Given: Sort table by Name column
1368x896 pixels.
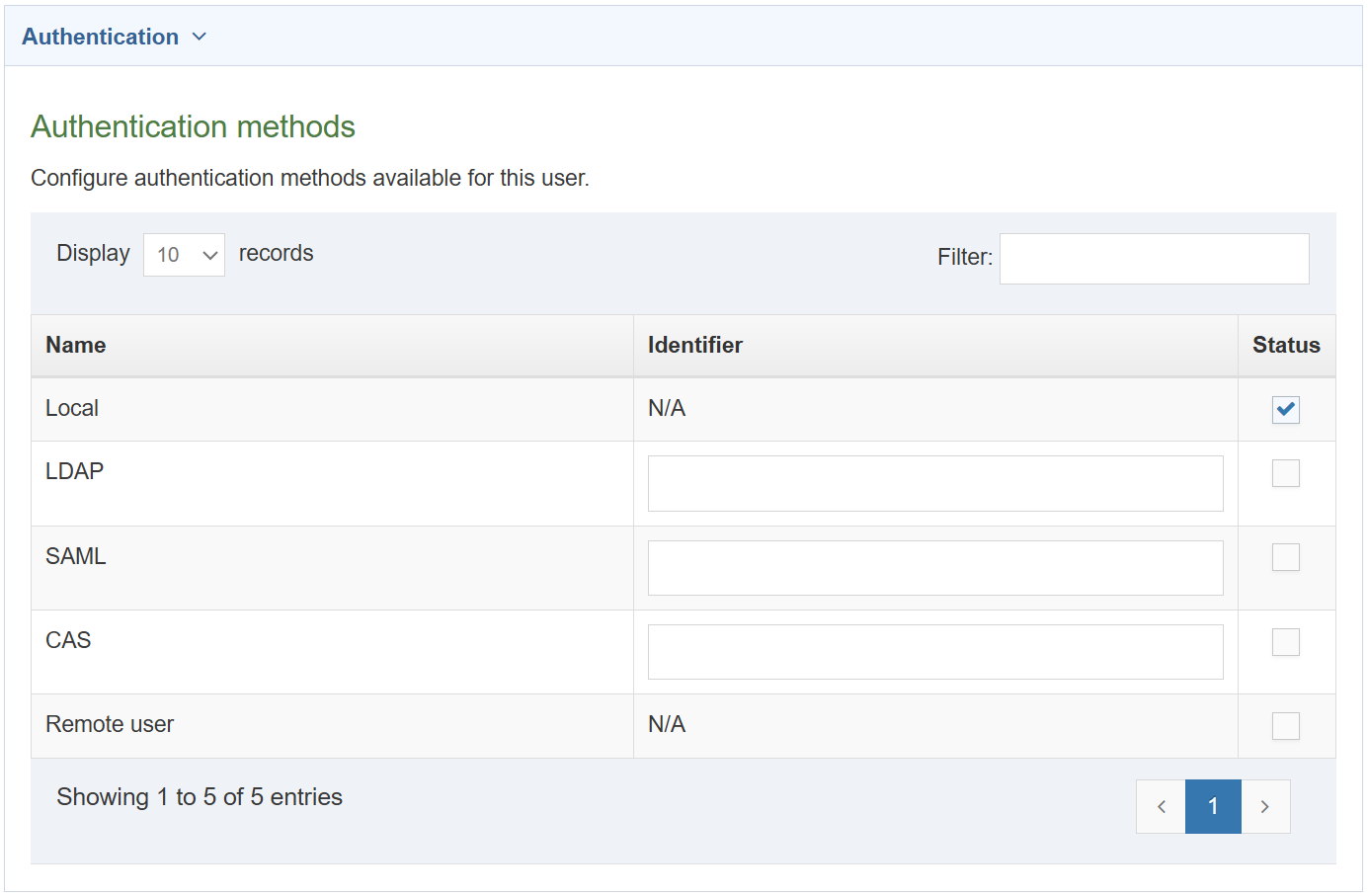Looking at the screenshot, I should point(76,345).
